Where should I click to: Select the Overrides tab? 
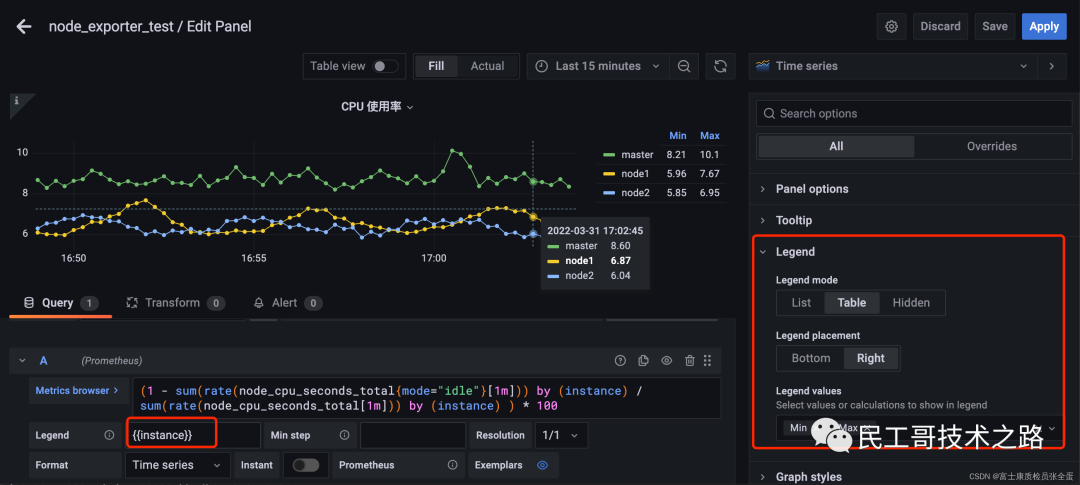point(992,146)
